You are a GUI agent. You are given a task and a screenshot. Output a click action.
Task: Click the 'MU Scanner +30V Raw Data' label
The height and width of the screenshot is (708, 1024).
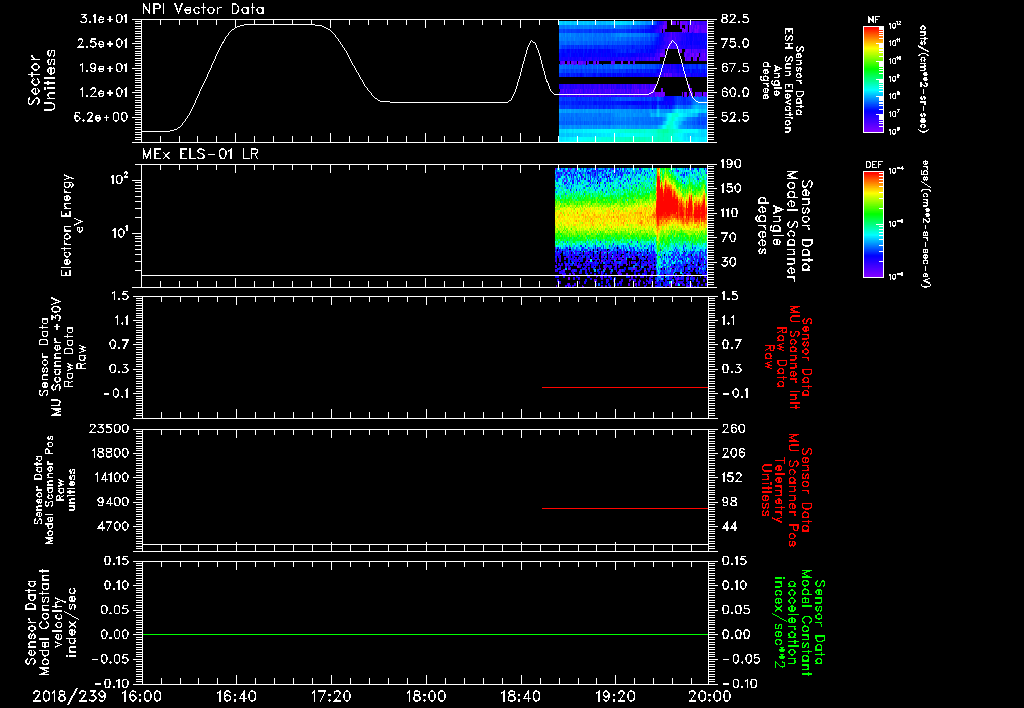click(63, 357)
